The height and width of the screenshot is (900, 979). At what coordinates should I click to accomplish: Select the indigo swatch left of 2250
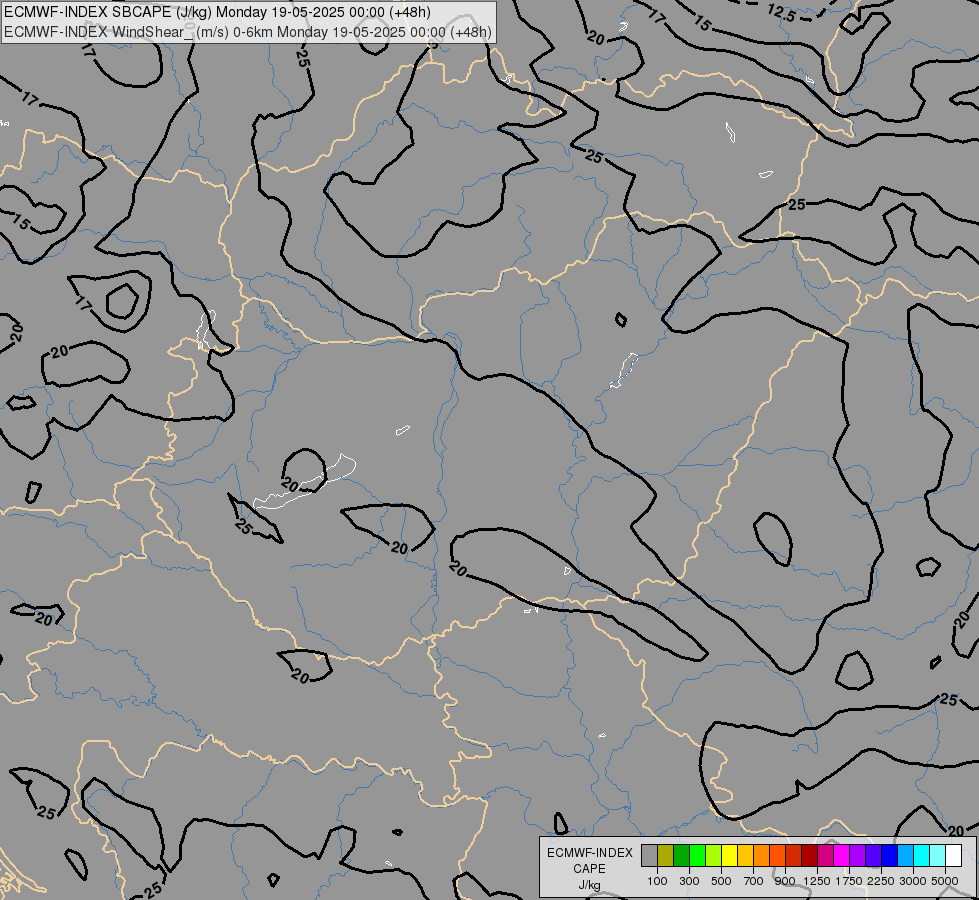tap(873, 855)
